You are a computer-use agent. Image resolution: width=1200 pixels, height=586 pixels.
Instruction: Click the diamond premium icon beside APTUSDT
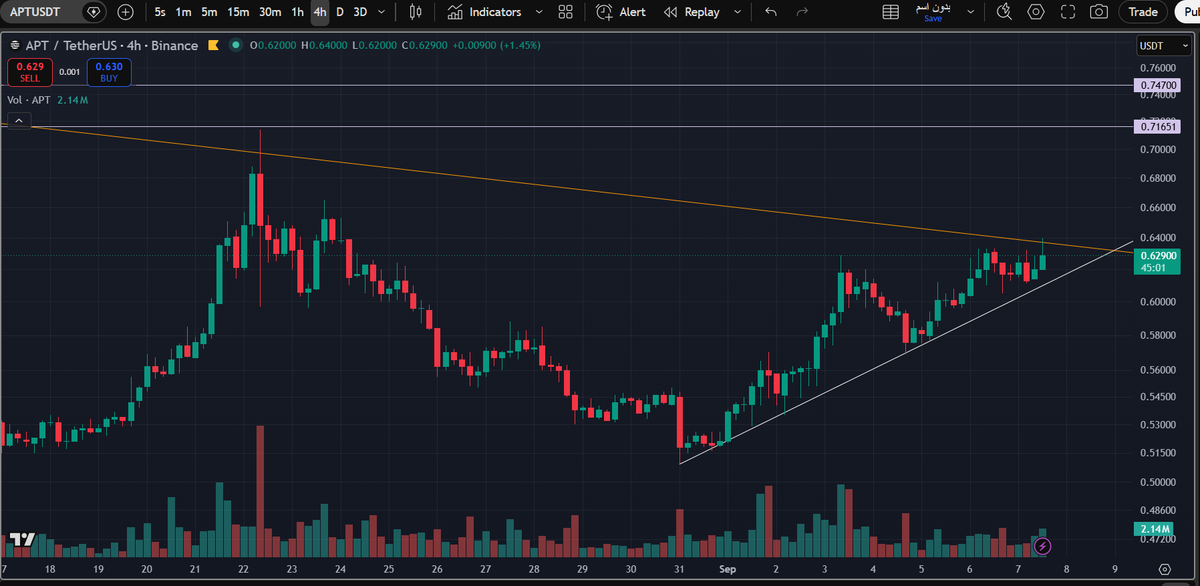(x=93, y=12)
